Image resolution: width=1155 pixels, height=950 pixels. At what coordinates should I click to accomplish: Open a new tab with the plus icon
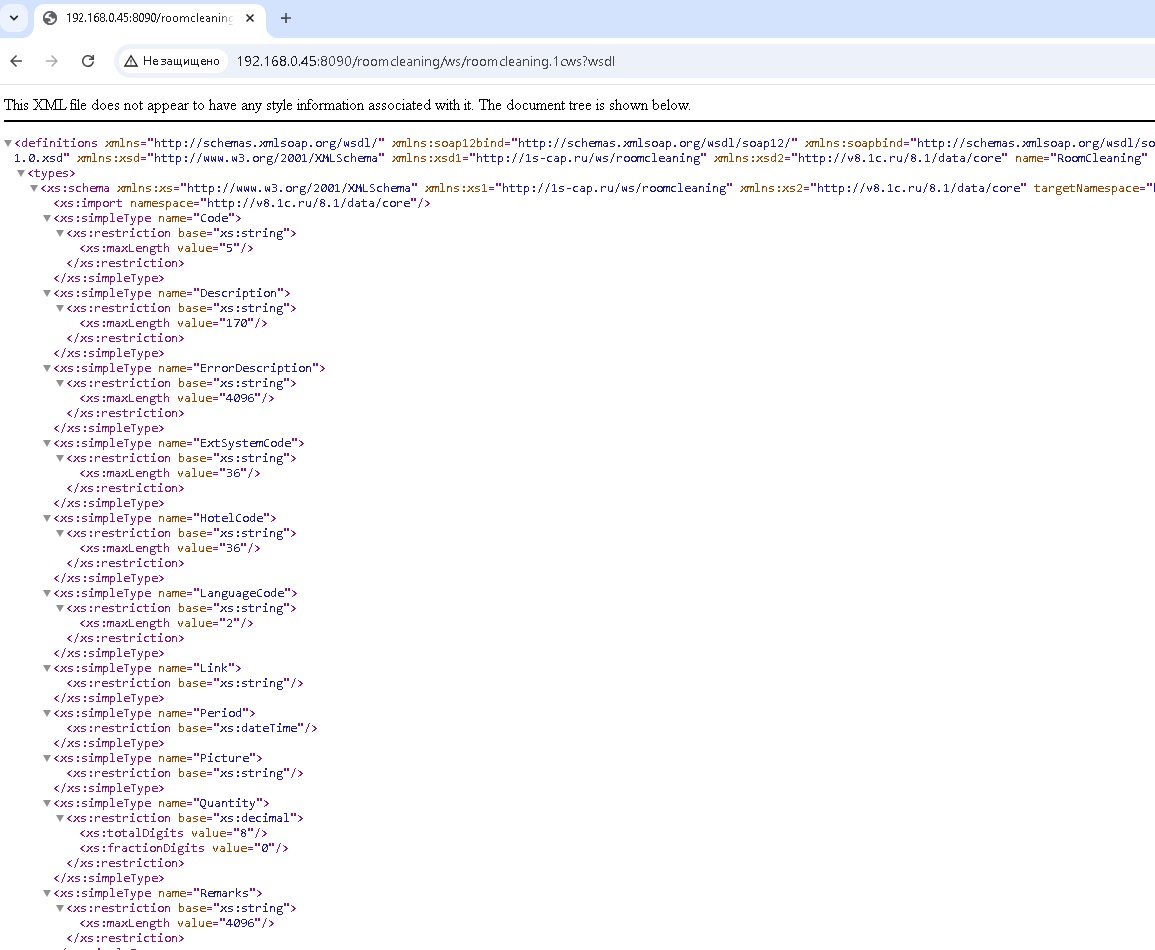pos(286,18)
